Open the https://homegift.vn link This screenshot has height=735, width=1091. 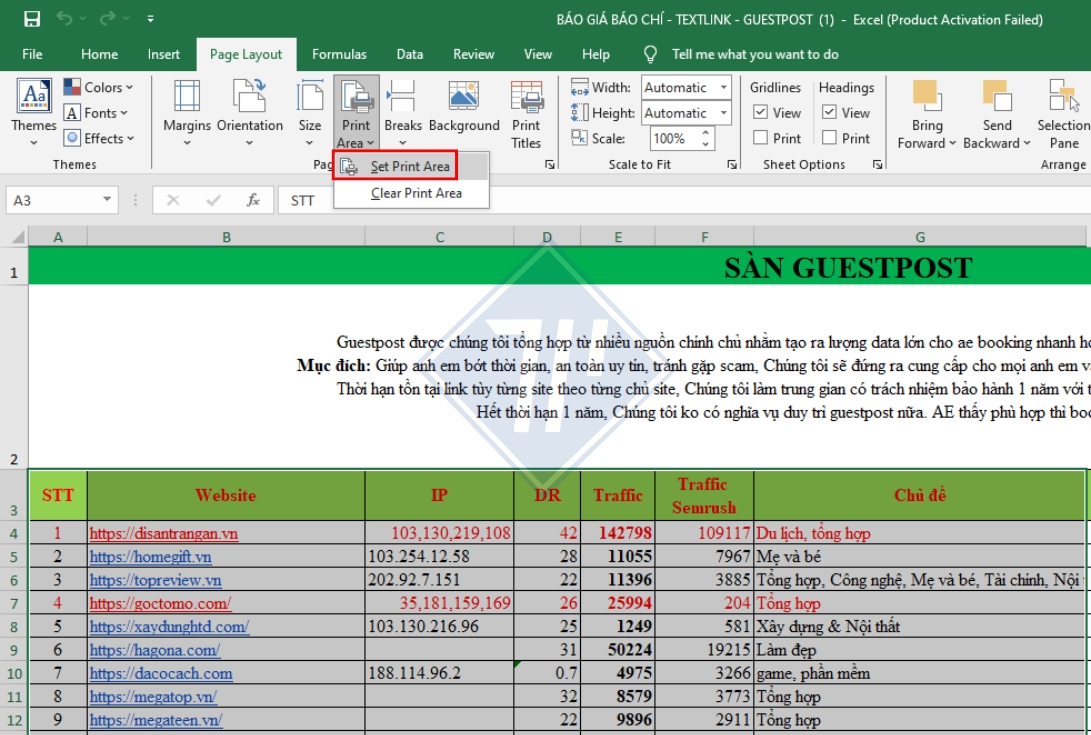point(150,557)
